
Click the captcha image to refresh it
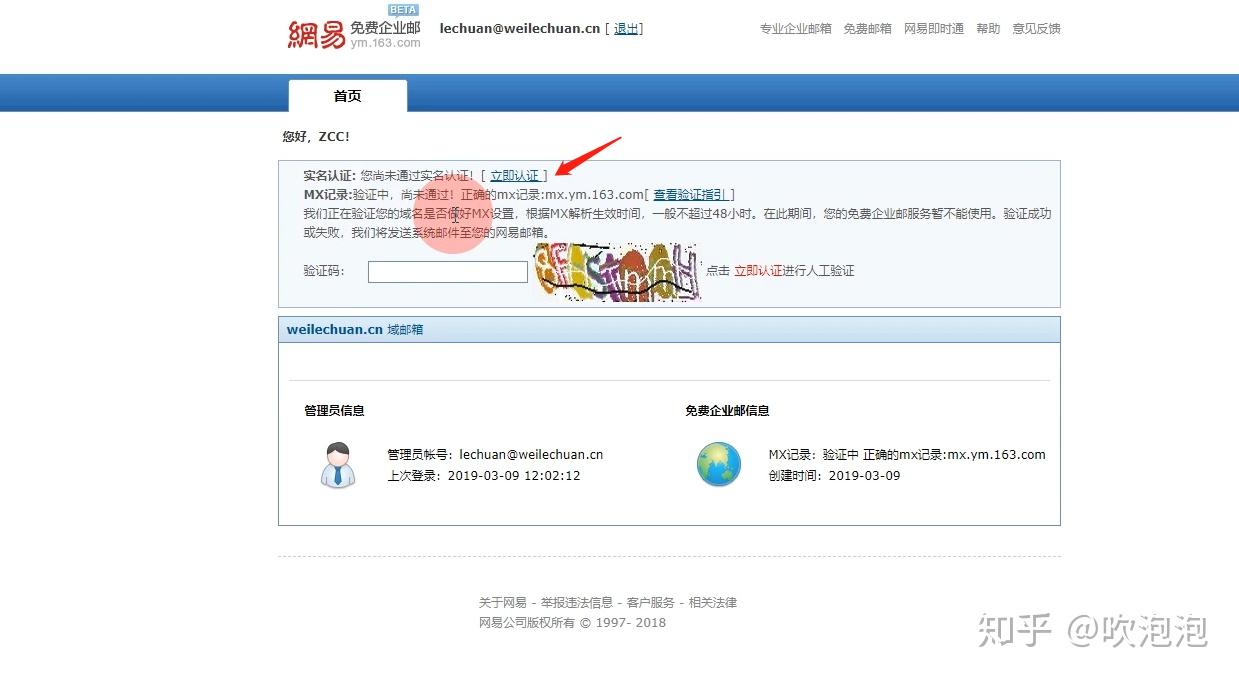click(617, 272)
